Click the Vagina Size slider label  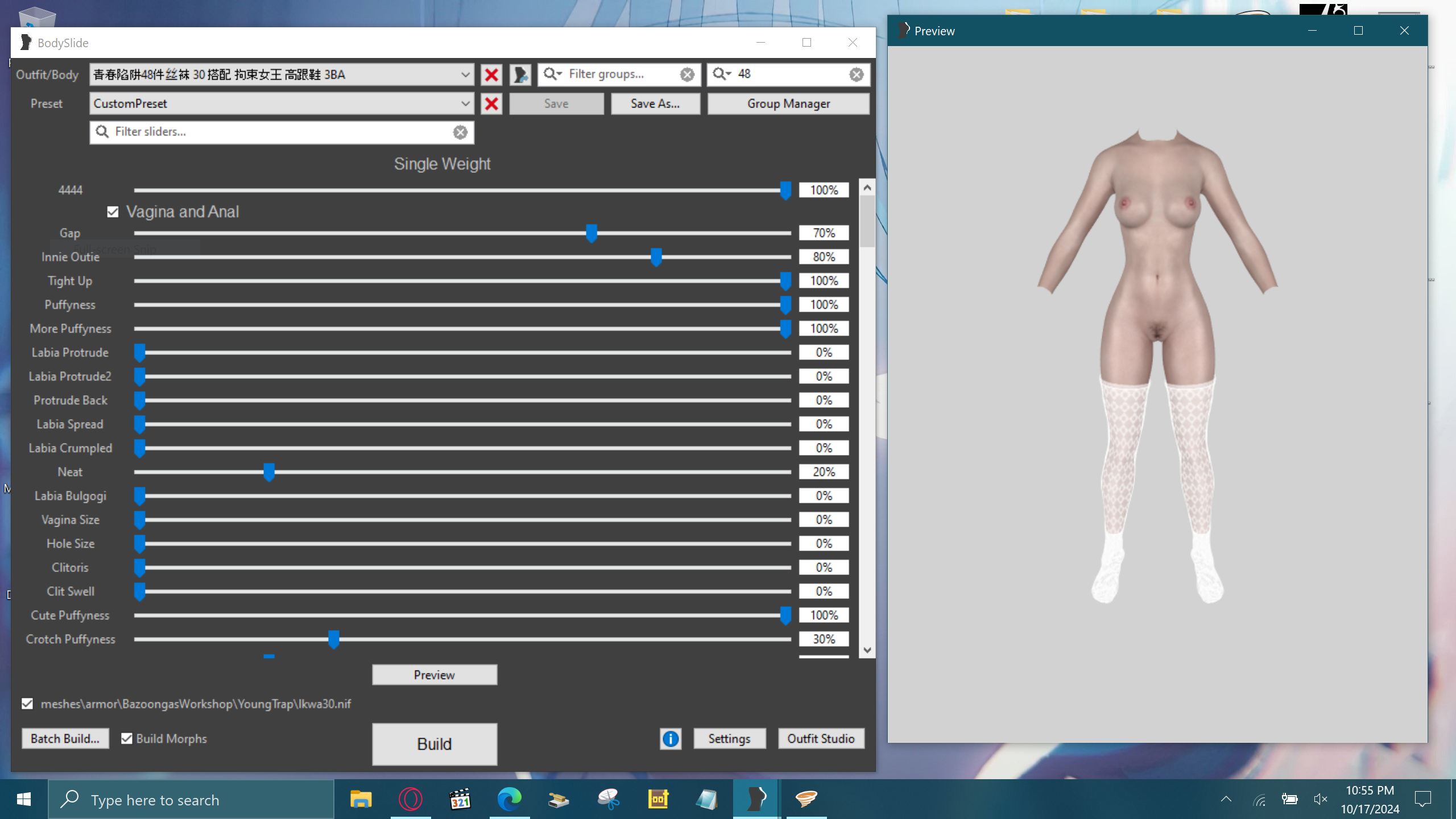pyautogui.click(x=71, y=520)
